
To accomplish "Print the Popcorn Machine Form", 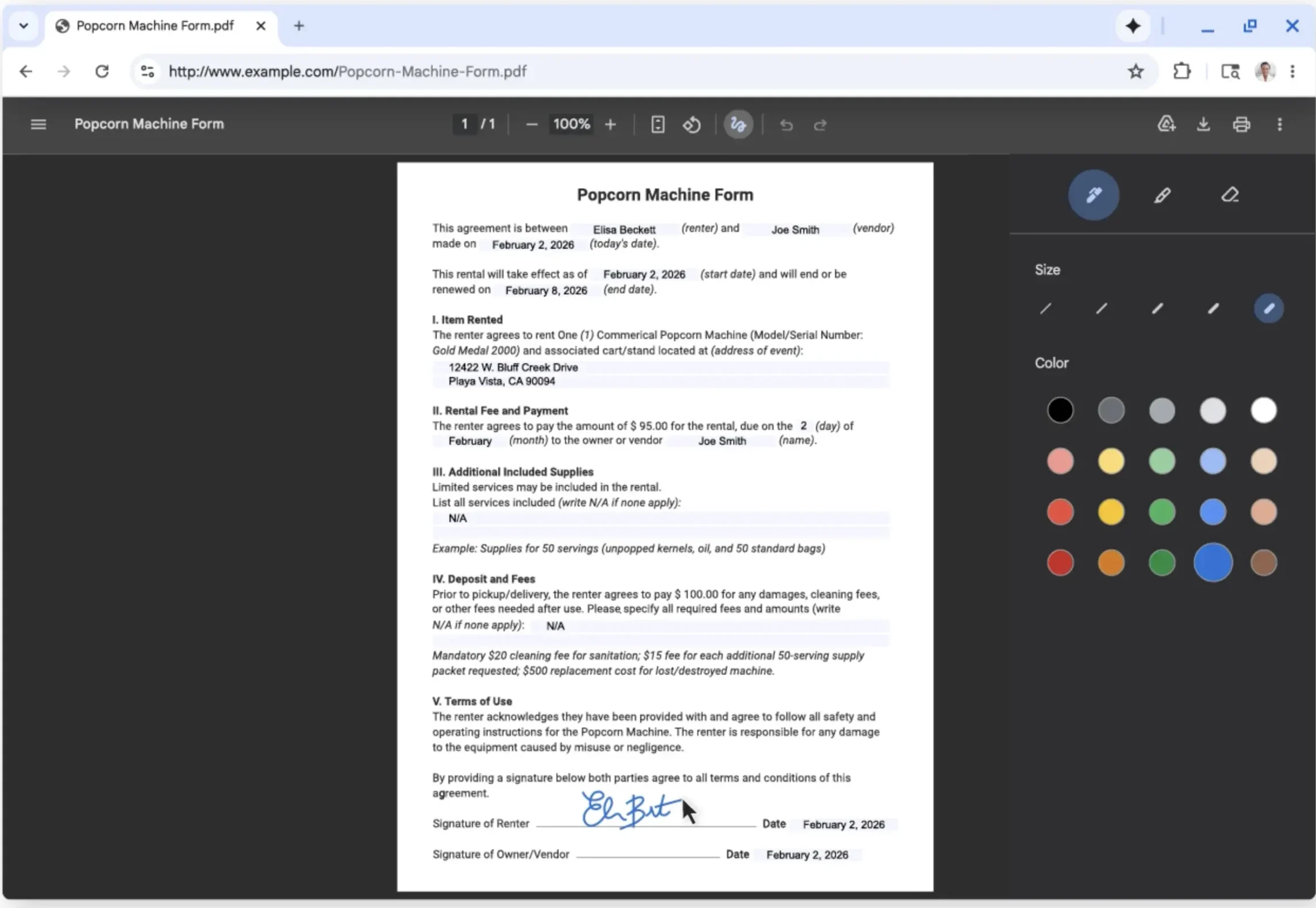I will click(x=1241, y=124).
